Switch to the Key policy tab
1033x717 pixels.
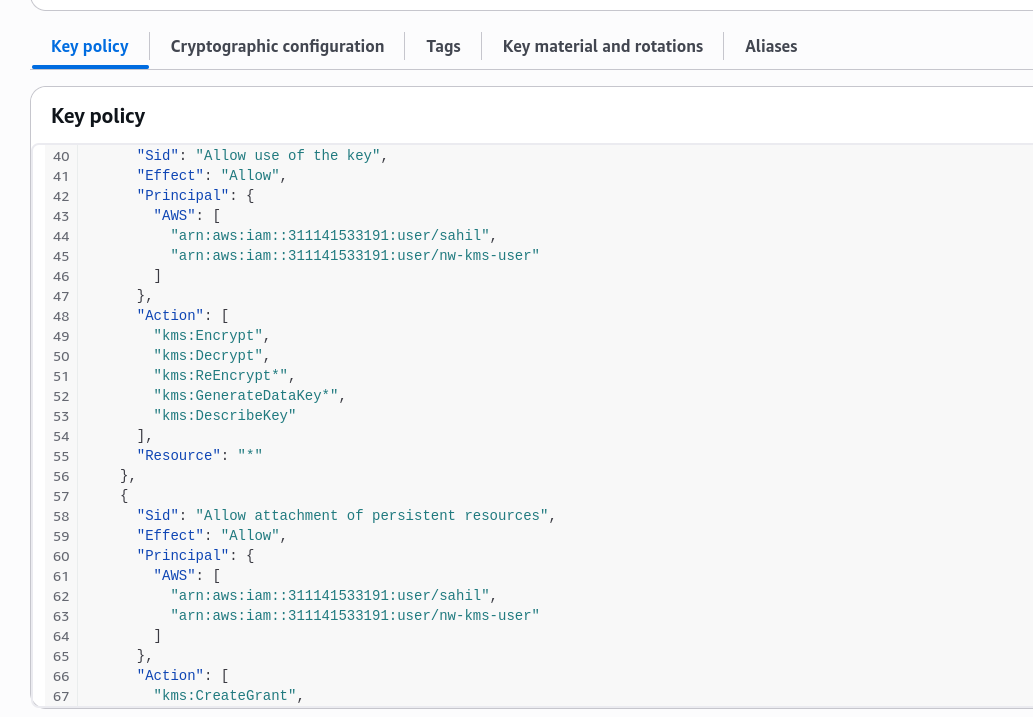[x=90, y=46]
